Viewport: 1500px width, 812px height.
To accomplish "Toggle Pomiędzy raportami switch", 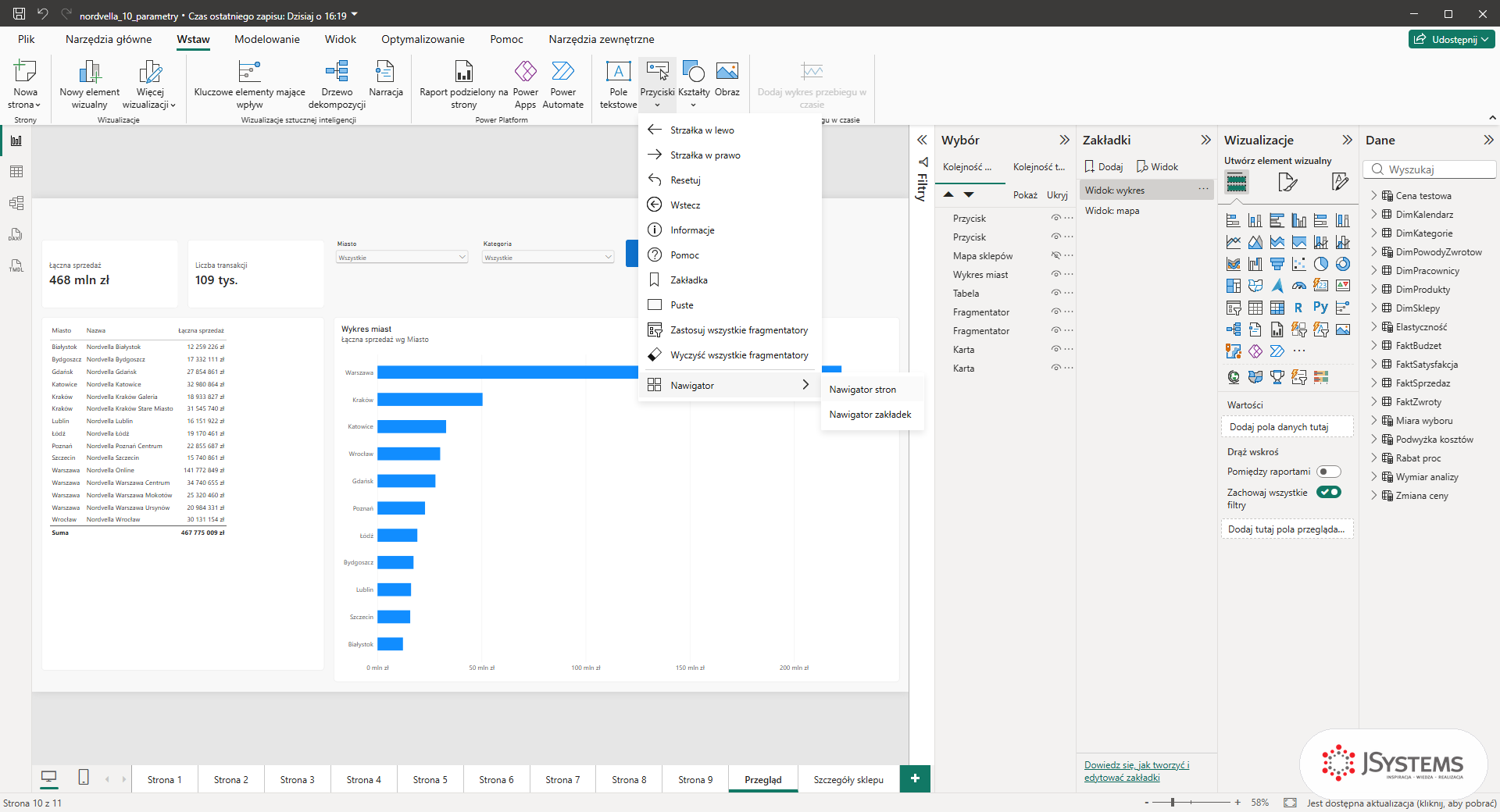I will (x=1328, y=472).
